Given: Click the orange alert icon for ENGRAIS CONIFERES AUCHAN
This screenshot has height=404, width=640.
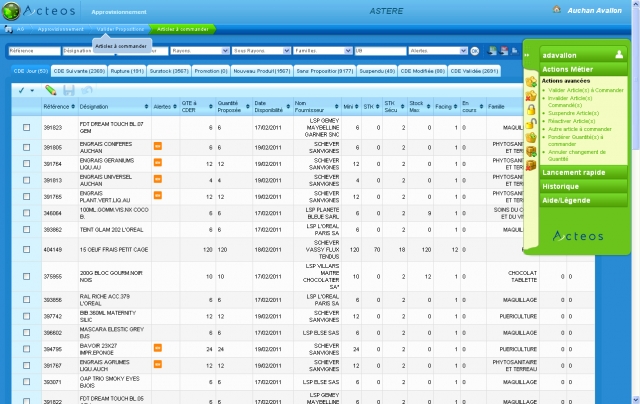Looking at the screenshot, I should pos(158,146).
